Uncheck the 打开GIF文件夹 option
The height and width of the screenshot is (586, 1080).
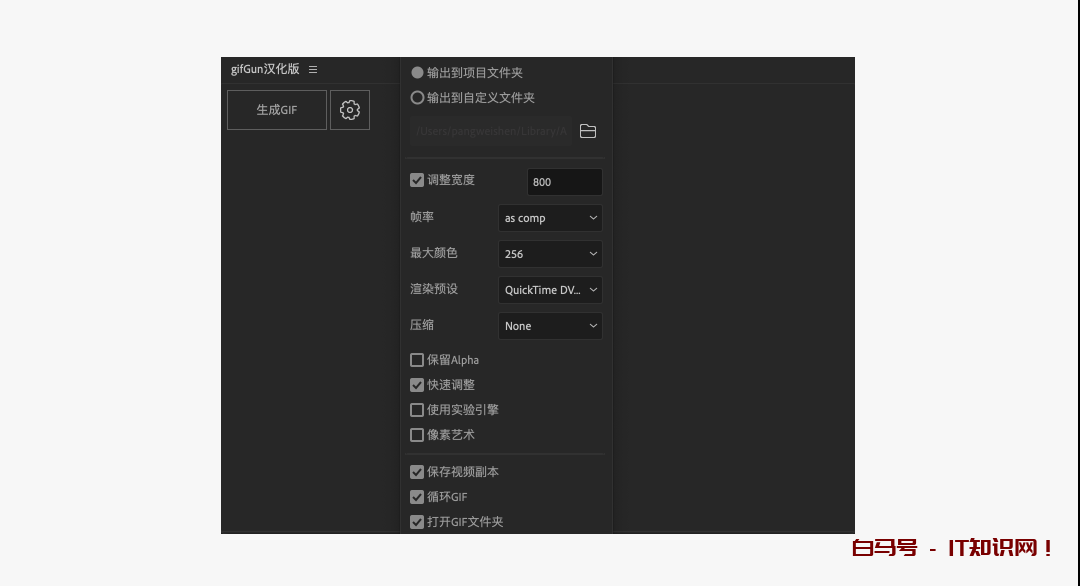(x=416, y=521)
